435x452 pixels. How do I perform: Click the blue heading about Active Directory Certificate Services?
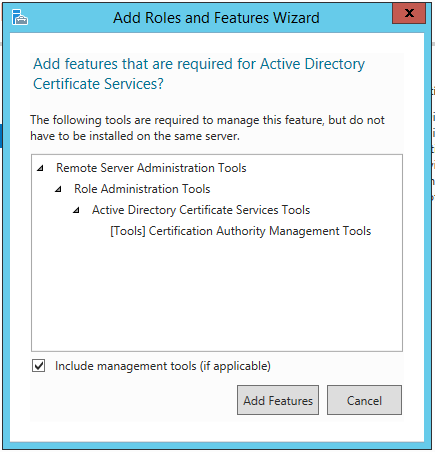coord(199,74)
